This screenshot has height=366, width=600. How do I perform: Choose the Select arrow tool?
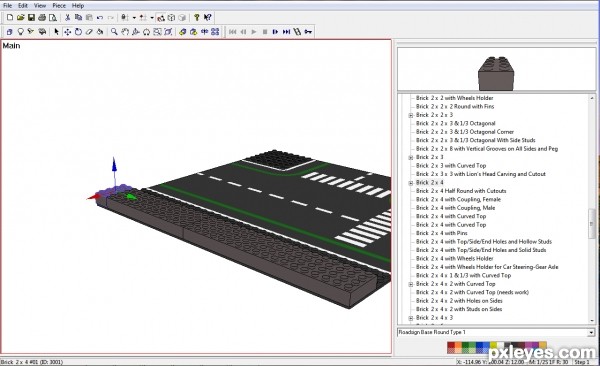57,32
